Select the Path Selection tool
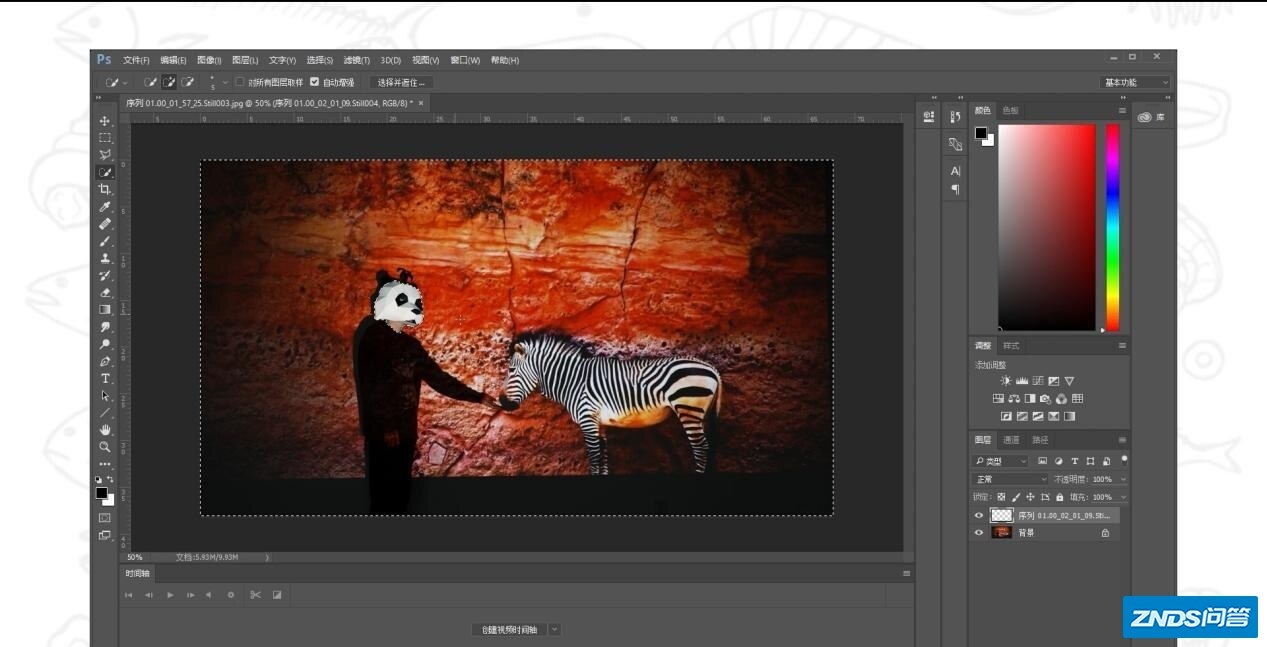The image size is (1267, 647). [x=105, y=395]
